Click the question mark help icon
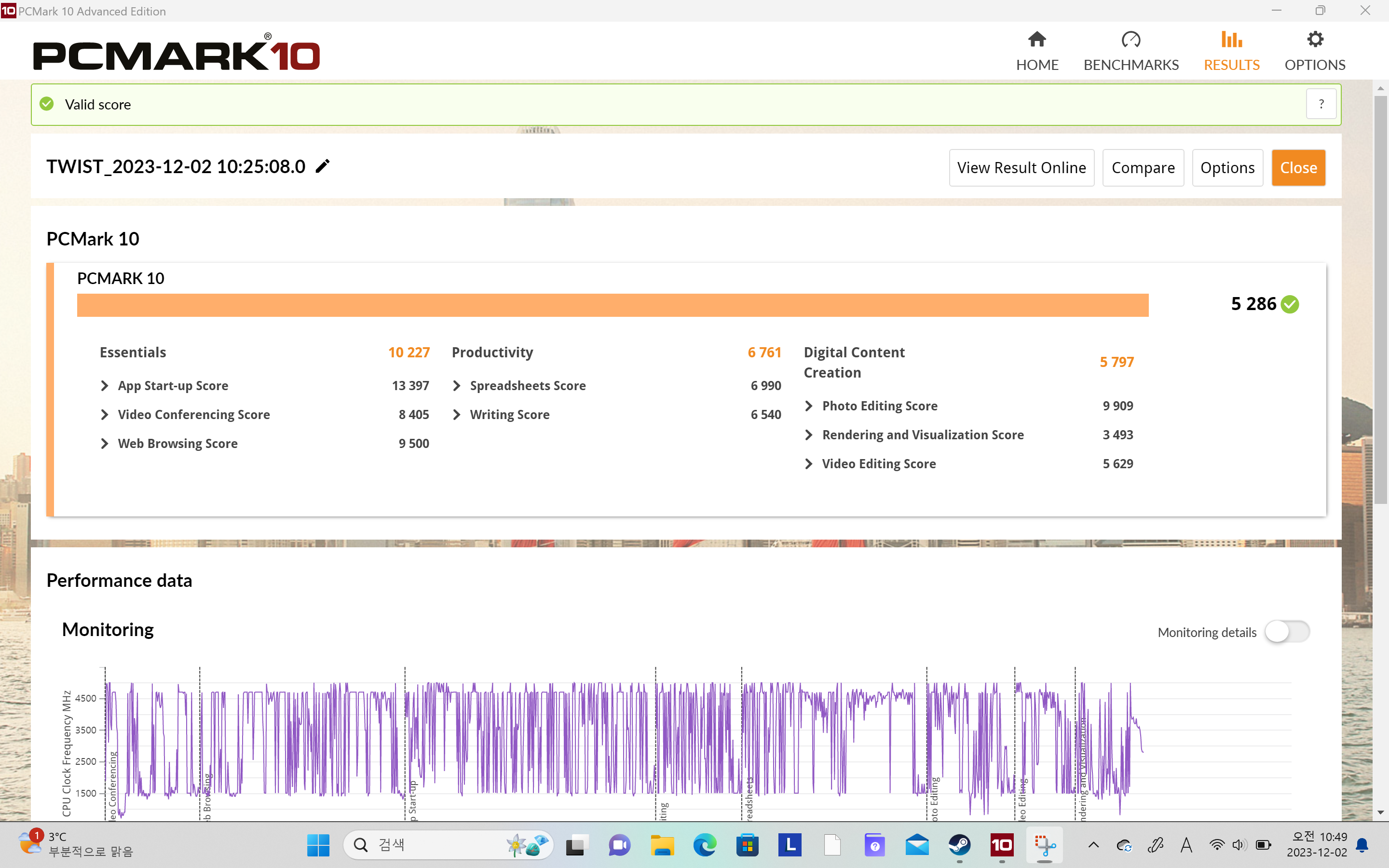Image resolution: width=1389 pixels, height=868 pixels. (x=1321, y=104)
